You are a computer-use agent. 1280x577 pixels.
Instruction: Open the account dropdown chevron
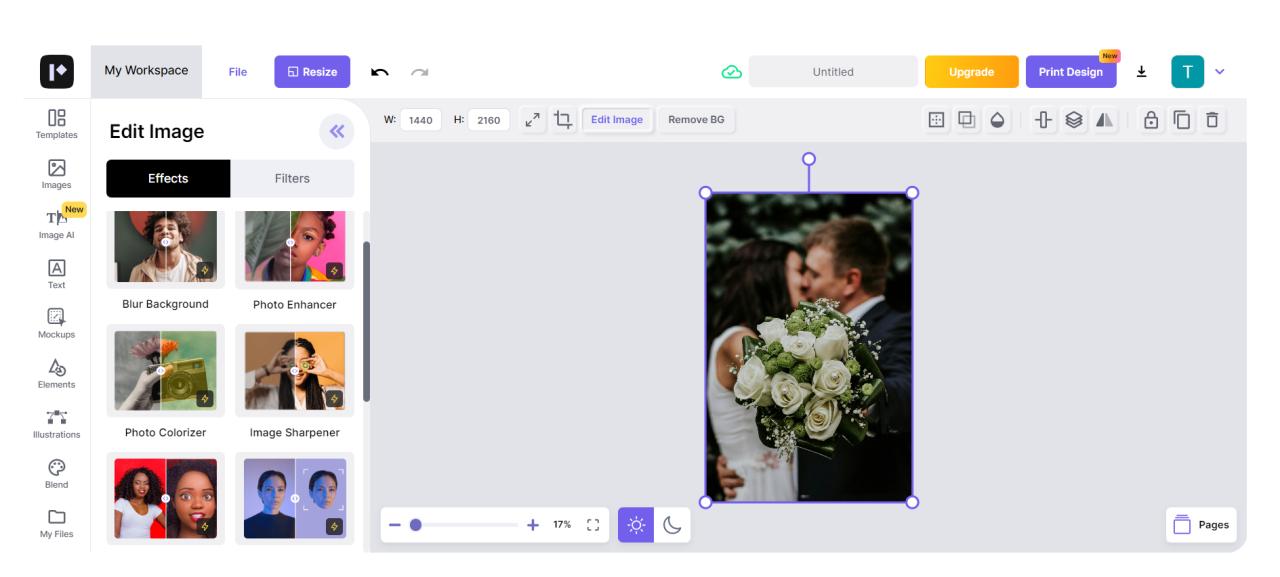click(1219, 72)
